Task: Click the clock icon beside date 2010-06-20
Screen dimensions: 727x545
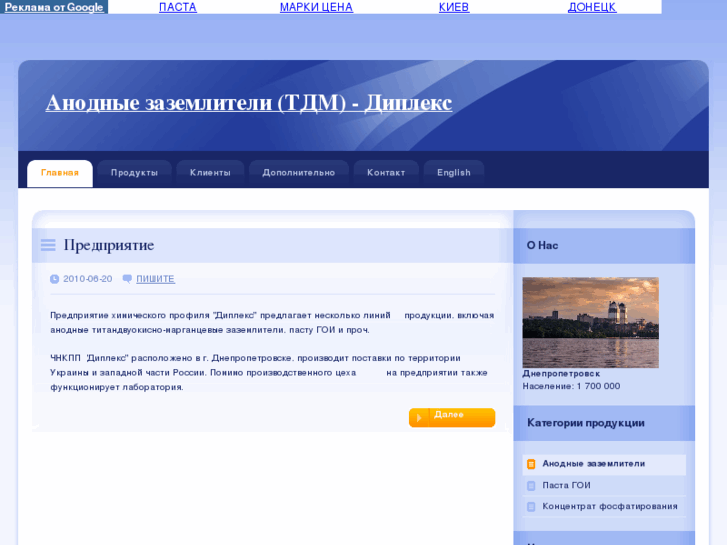Action: coord(55,279)
